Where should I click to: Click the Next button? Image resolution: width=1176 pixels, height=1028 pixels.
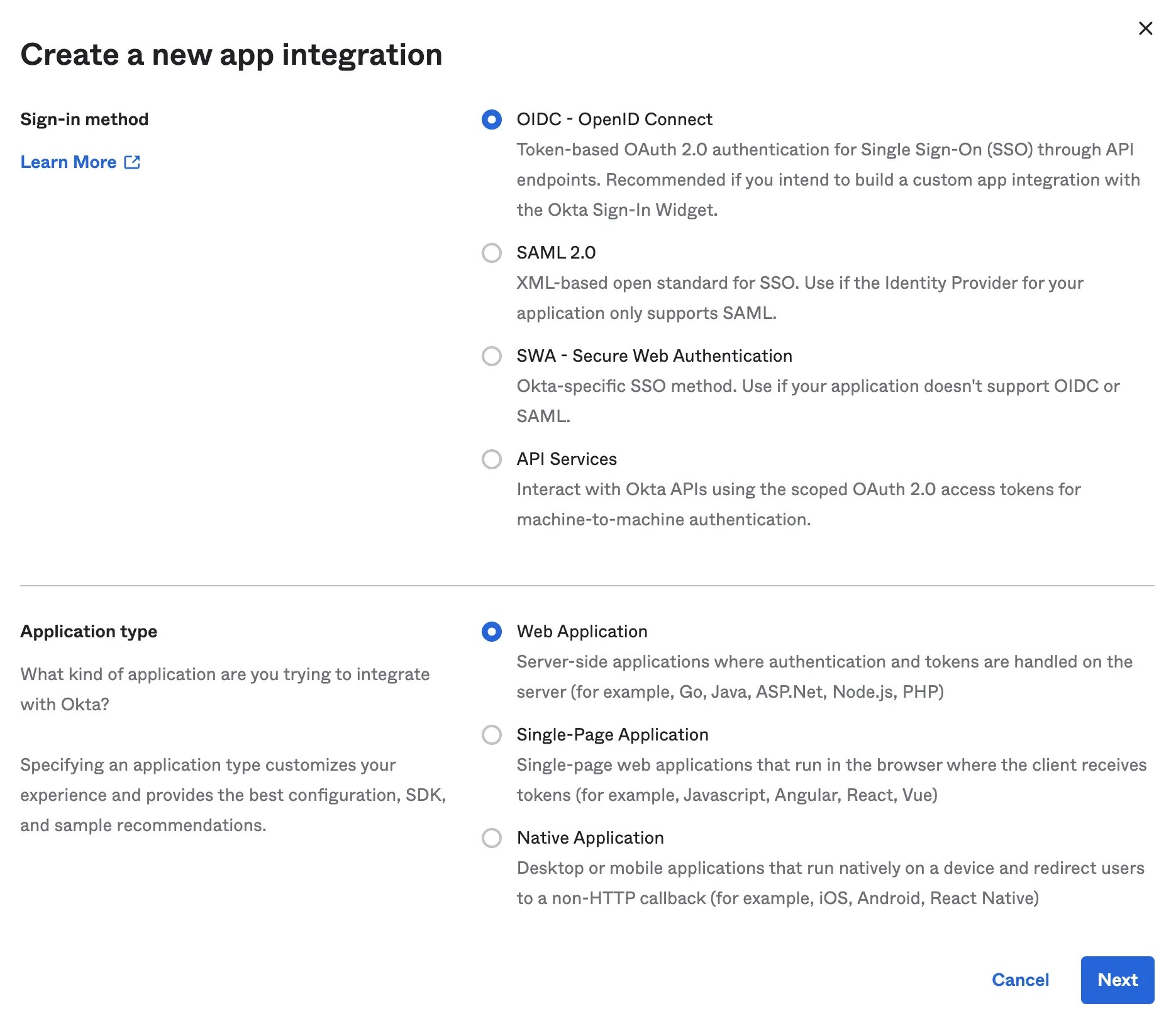pos(1117,980)
